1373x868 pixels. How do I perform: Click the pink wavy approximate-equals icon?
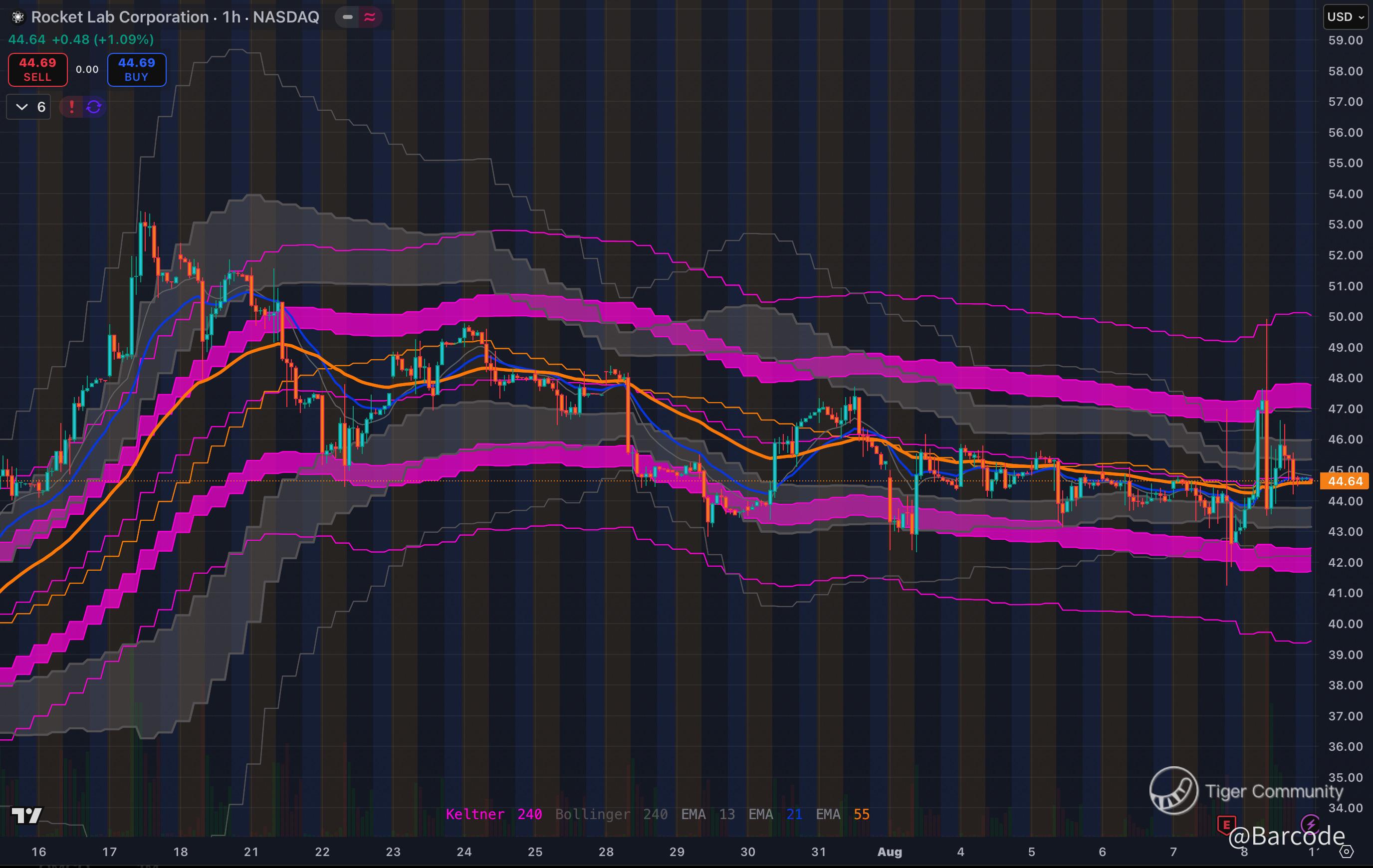pos(370,17)
